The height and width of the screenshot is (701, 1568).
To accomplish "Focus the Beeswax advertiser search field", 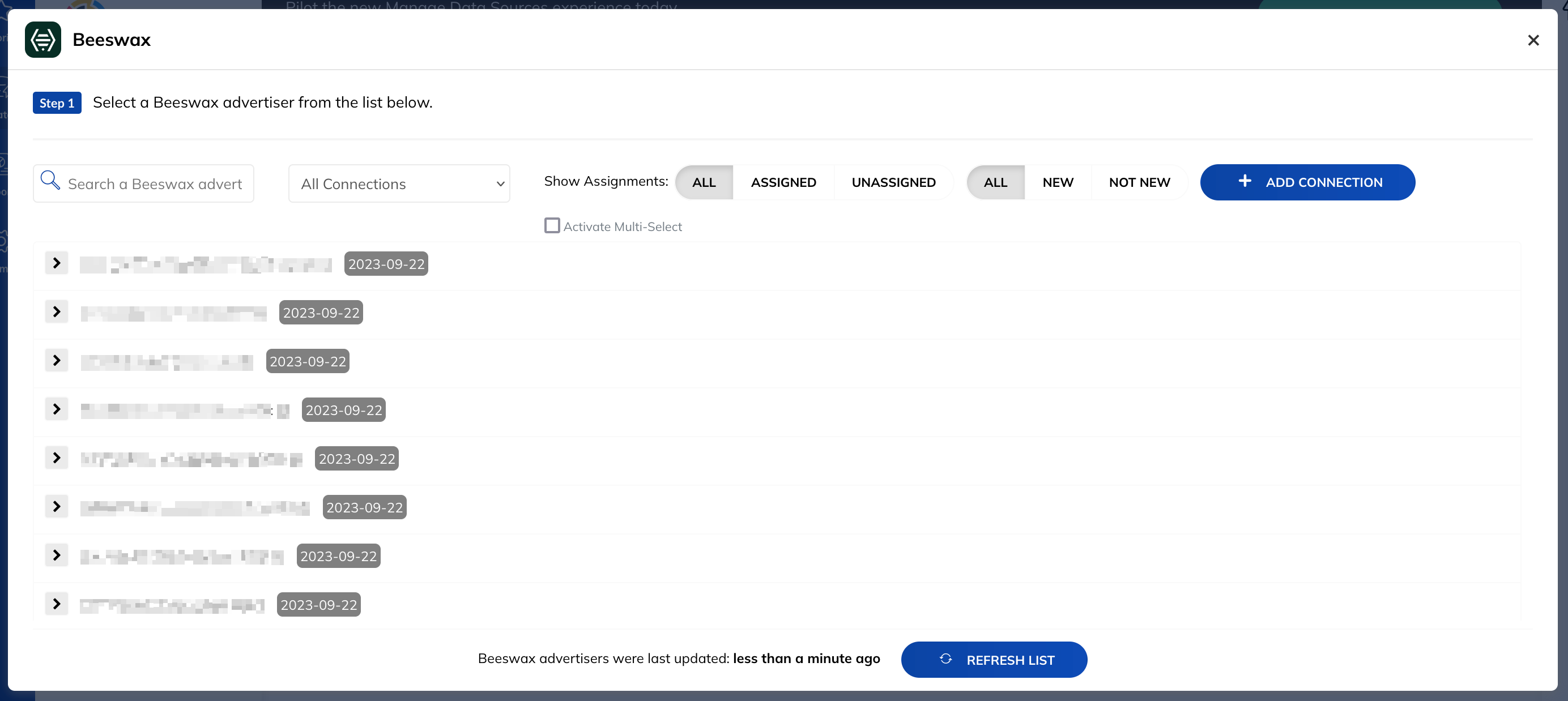I will click(x=144, y=183).
